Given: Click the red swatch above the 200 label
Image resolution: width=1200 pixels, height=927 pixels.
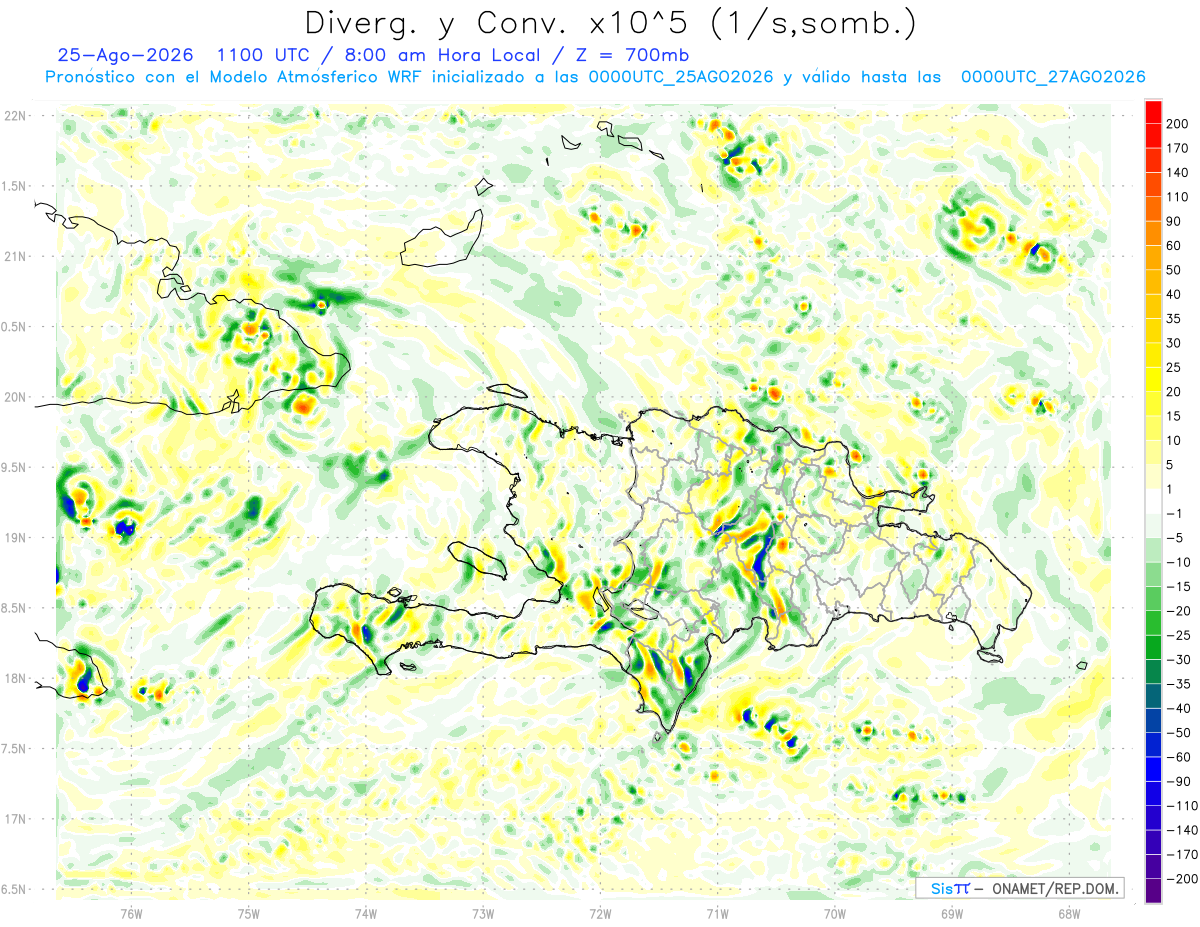Looking at the screenshot, I should point(1153,110).
